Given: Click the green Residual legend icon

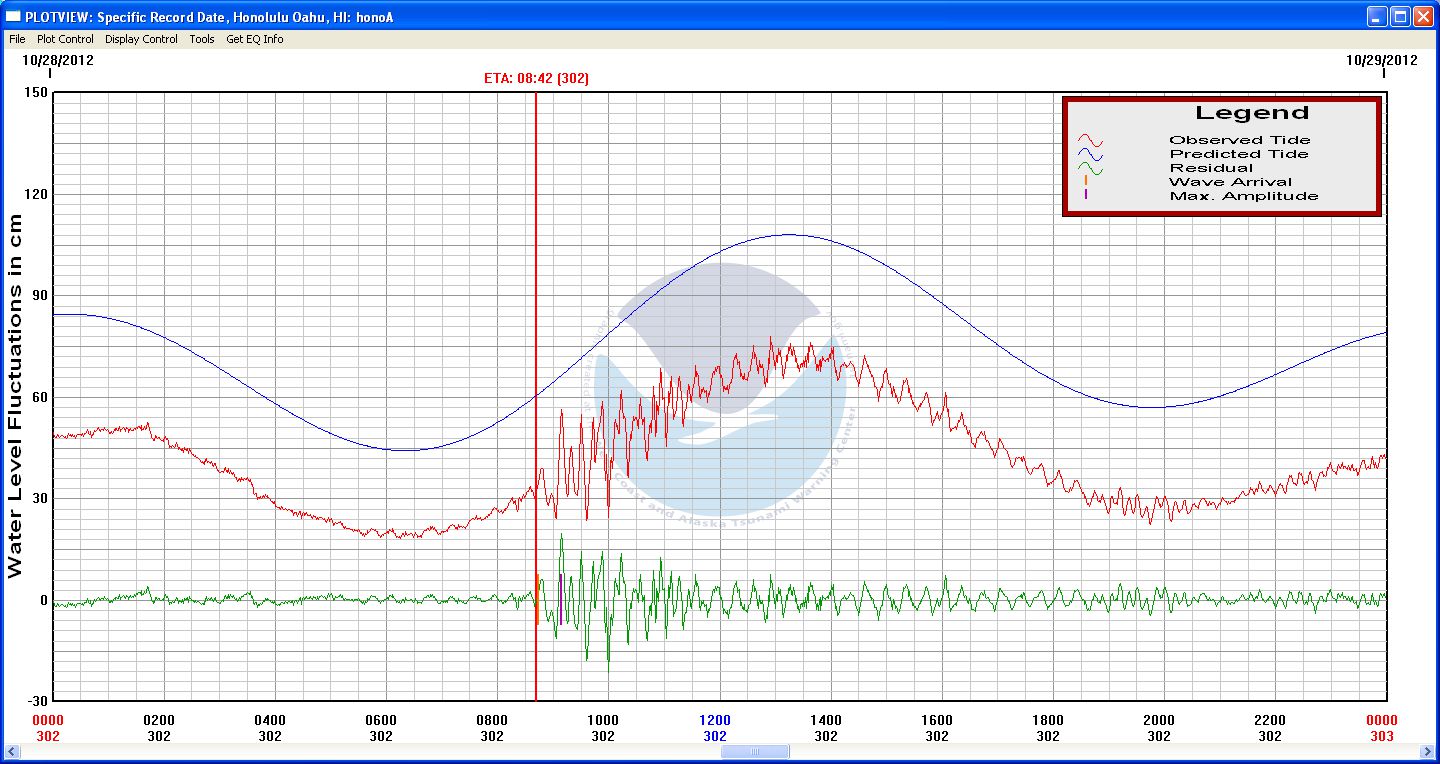Looking at the screenshot, I should 1089,168.
